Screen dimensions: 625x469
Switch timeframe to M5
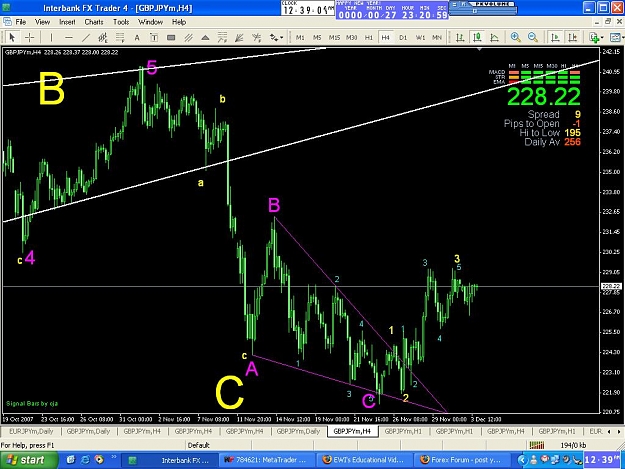(317, 37)
